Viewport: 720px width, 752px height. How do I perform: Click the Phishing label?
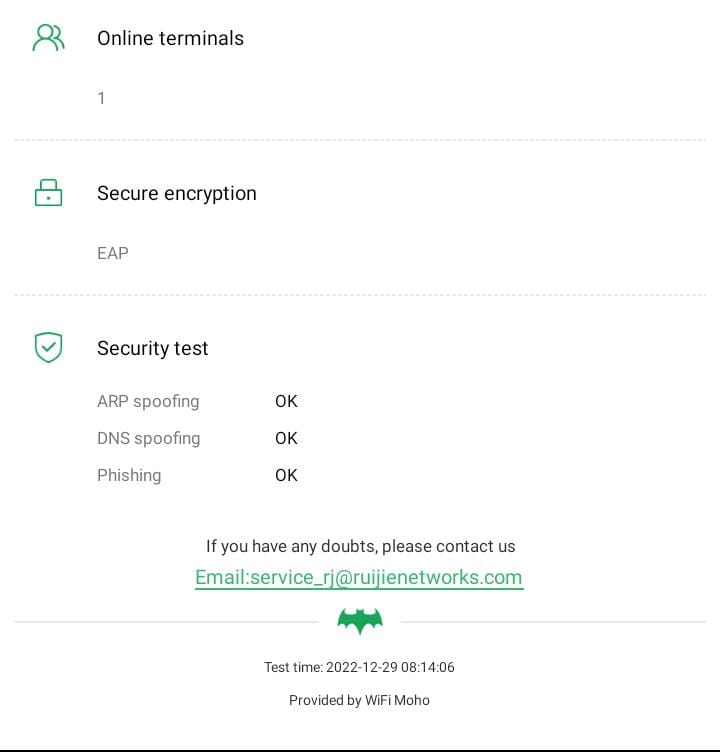(129, 475)
